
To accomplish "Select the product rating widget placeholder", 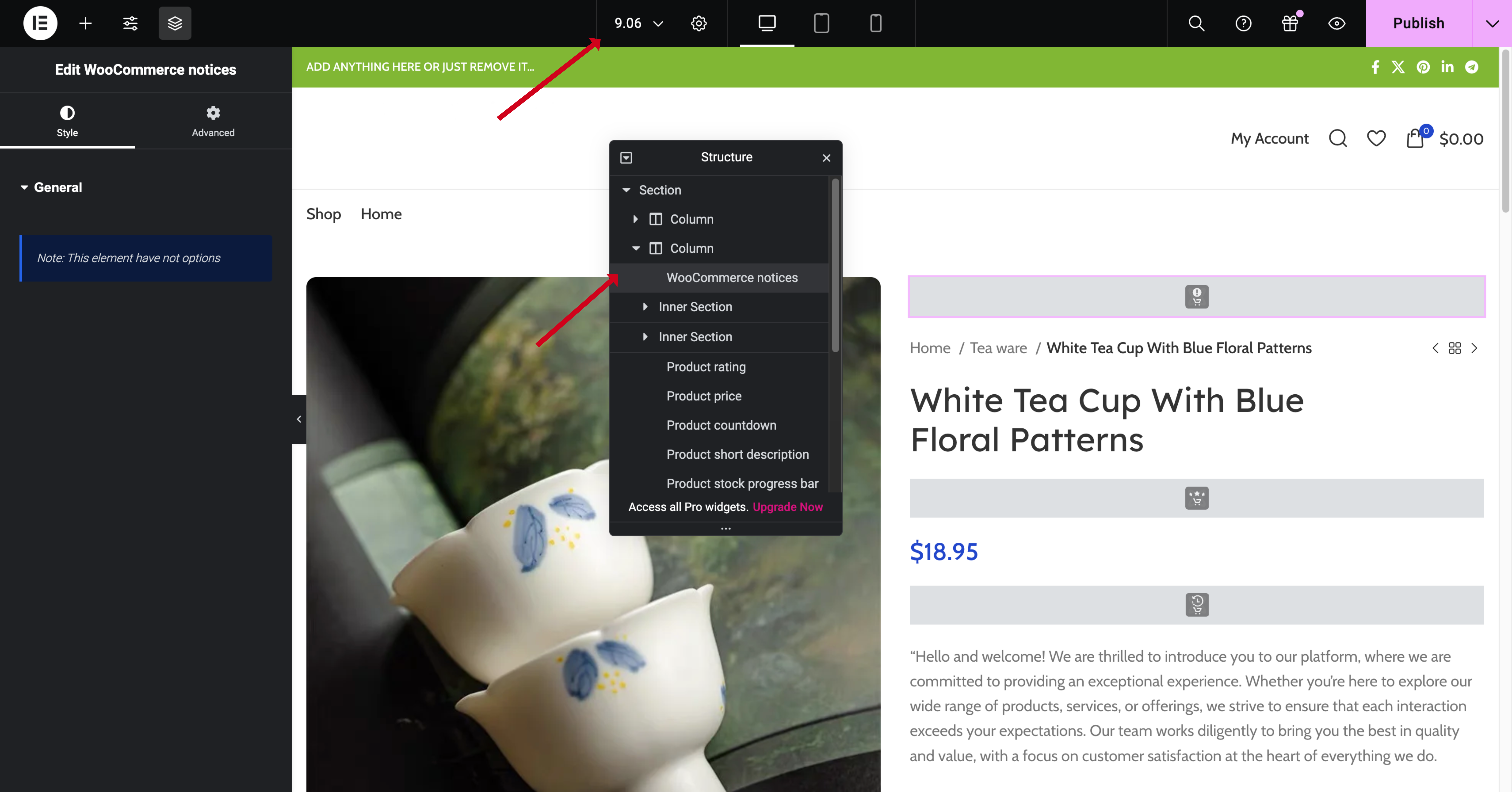I will (x=1197, y=498).
